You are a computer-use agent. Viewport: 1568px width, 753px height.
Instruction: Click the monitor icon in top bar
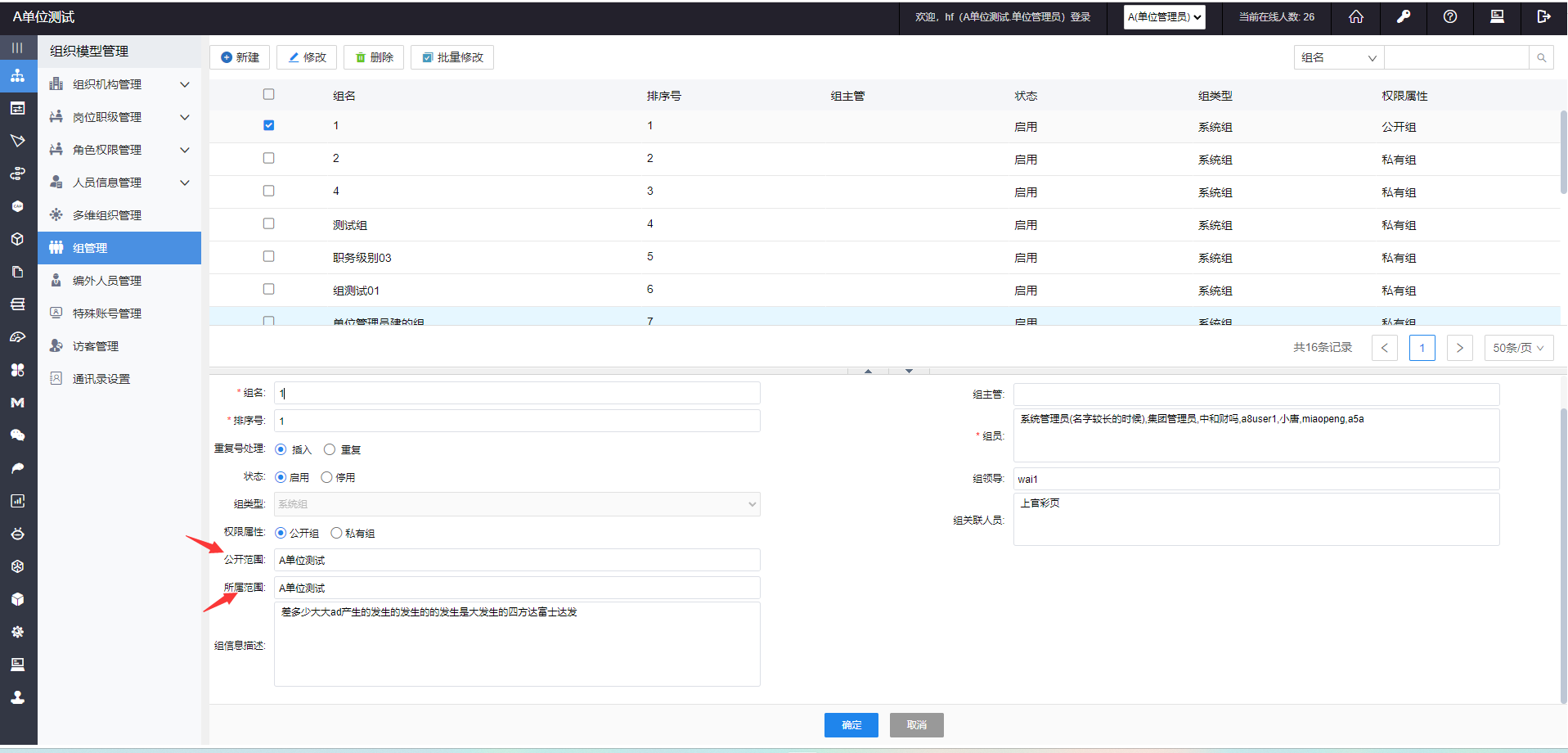pos(1497,17)
